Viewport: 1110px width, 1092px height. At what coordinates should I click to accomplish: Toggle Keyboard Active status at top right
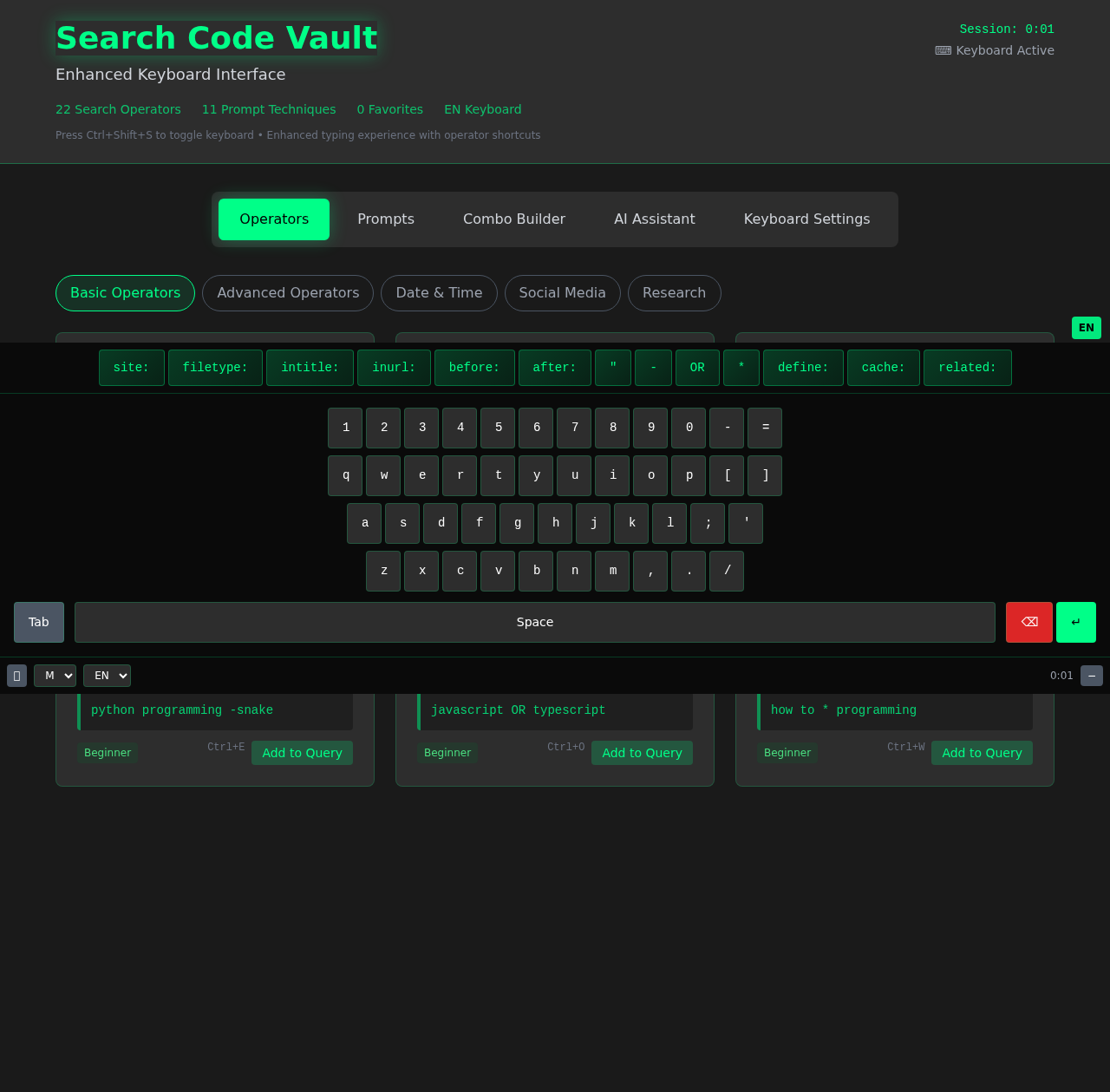(994, 50)
